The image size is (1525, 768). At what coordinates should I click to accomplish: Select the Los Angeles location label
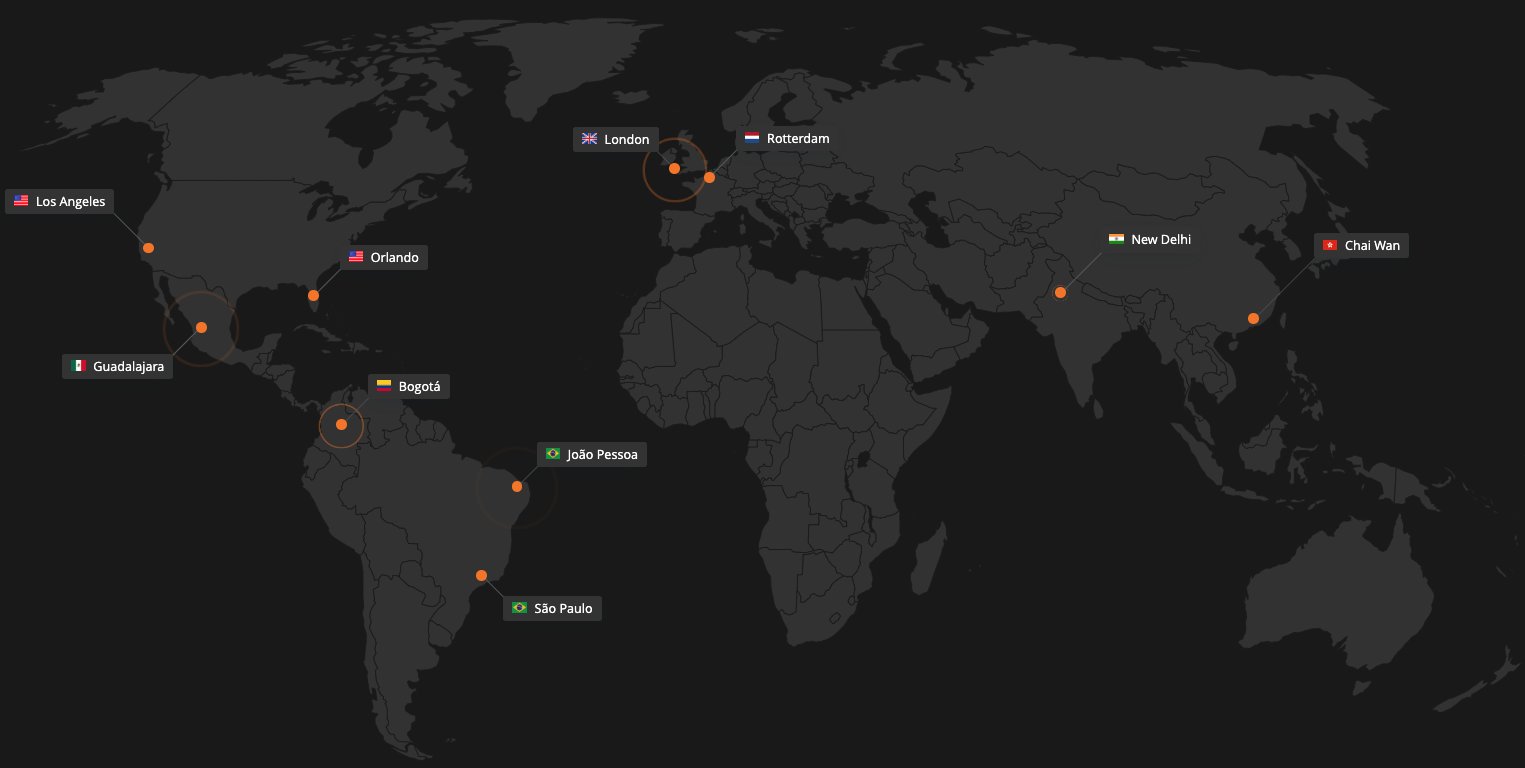click(x=59, y=201)
